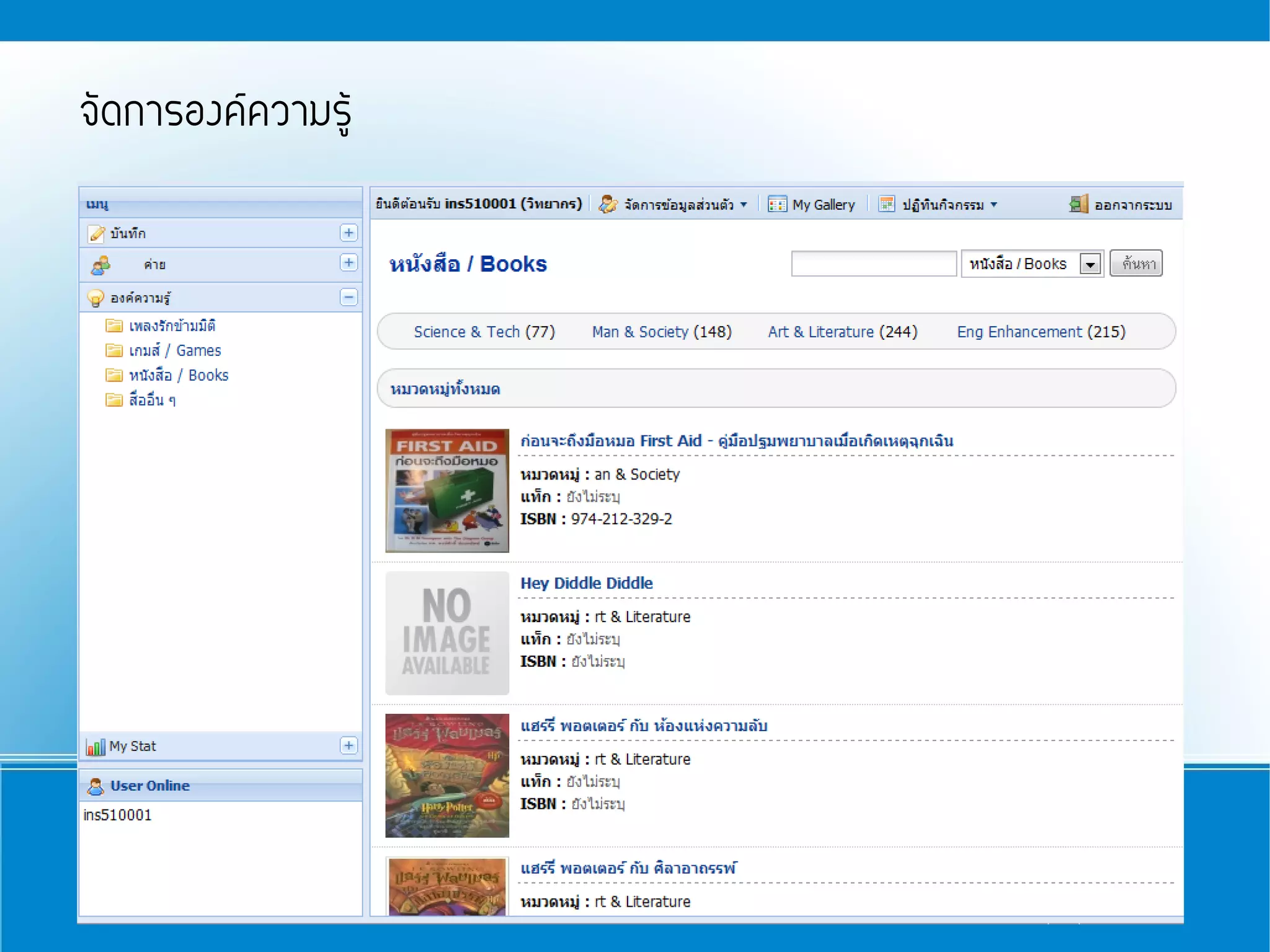Open the Books folder in the sidebar
The width and height of the screenshot is (1270, 952).
pos(178,376)
